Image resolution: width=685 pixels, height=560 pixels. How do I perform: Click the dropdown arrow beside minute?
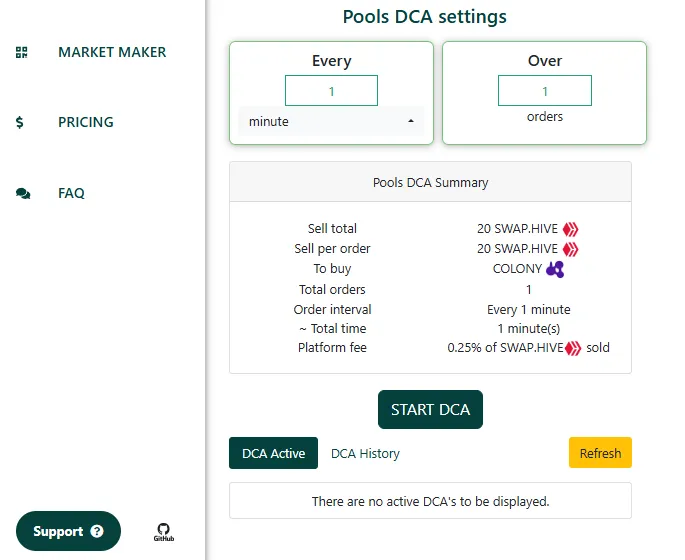pos(411,121)
